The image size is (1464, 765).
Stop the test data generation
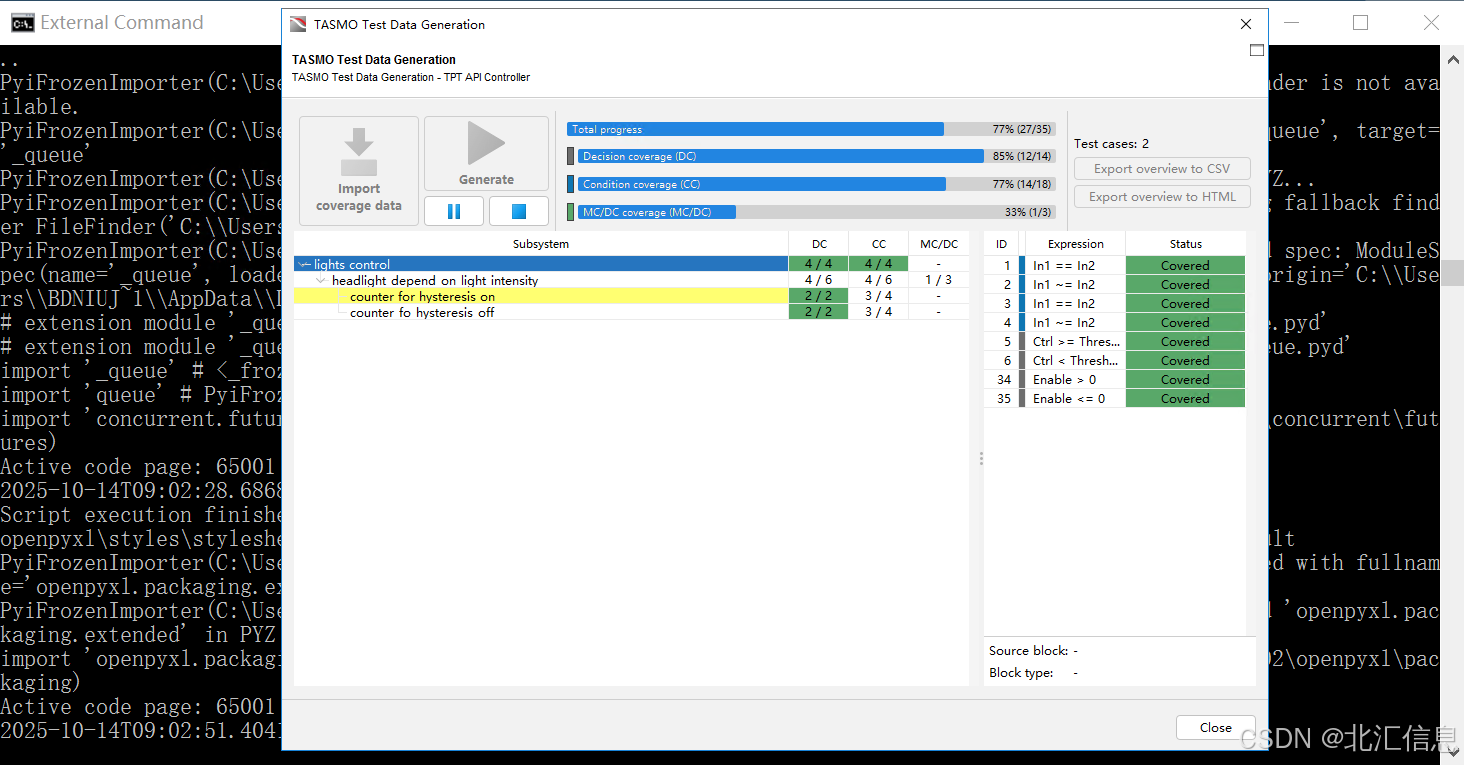(519, 211)
